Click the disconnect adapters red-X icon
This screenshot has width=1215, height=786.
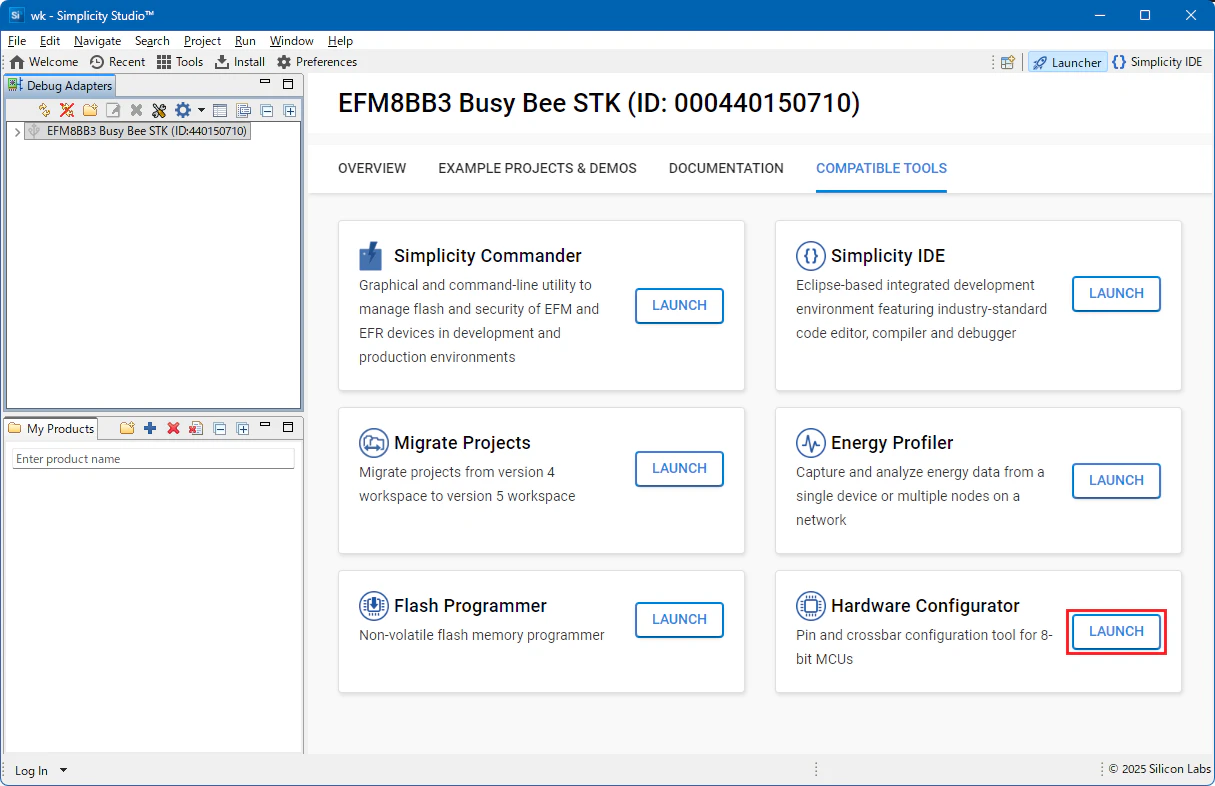[x=67, y=110]
